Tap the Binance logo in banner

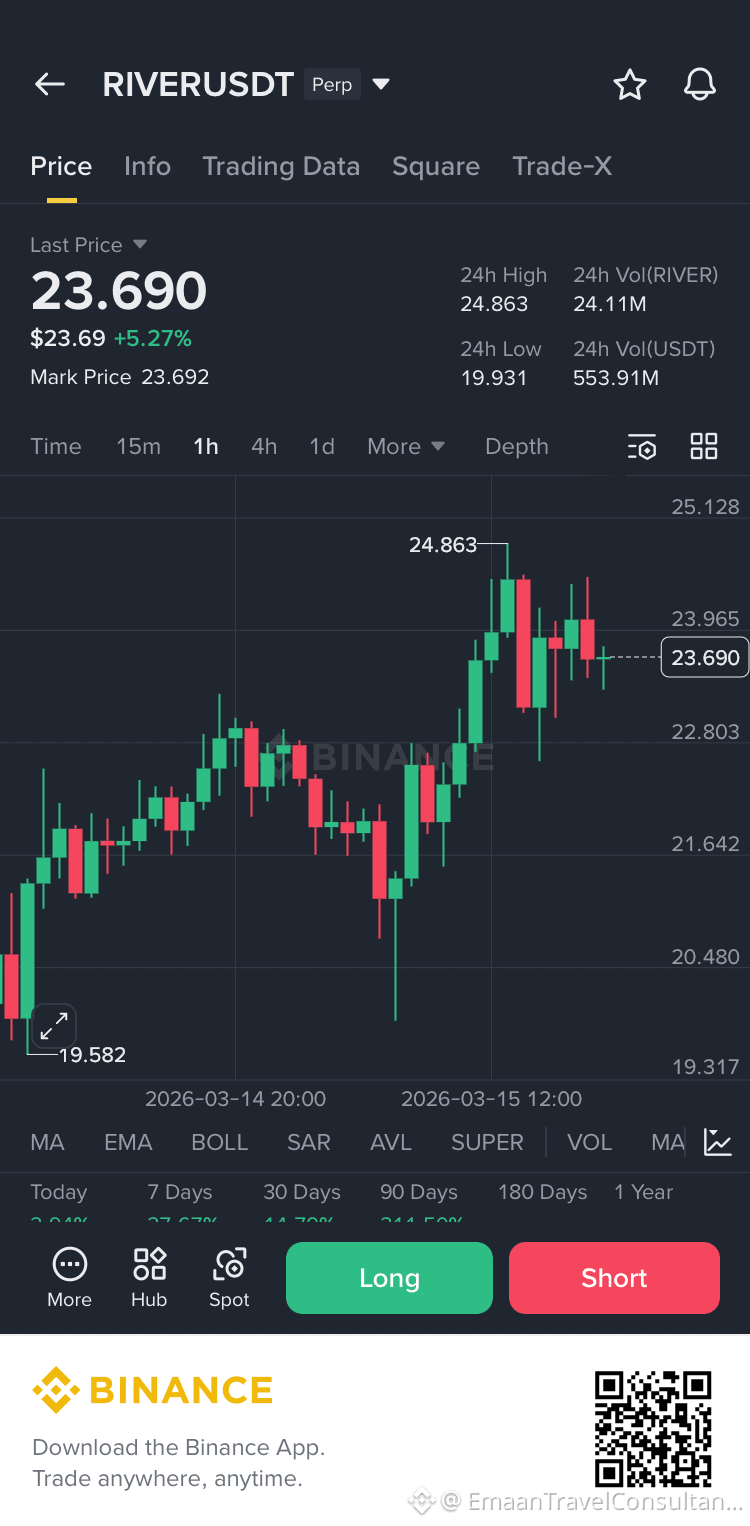click(x=152, y=1390)
